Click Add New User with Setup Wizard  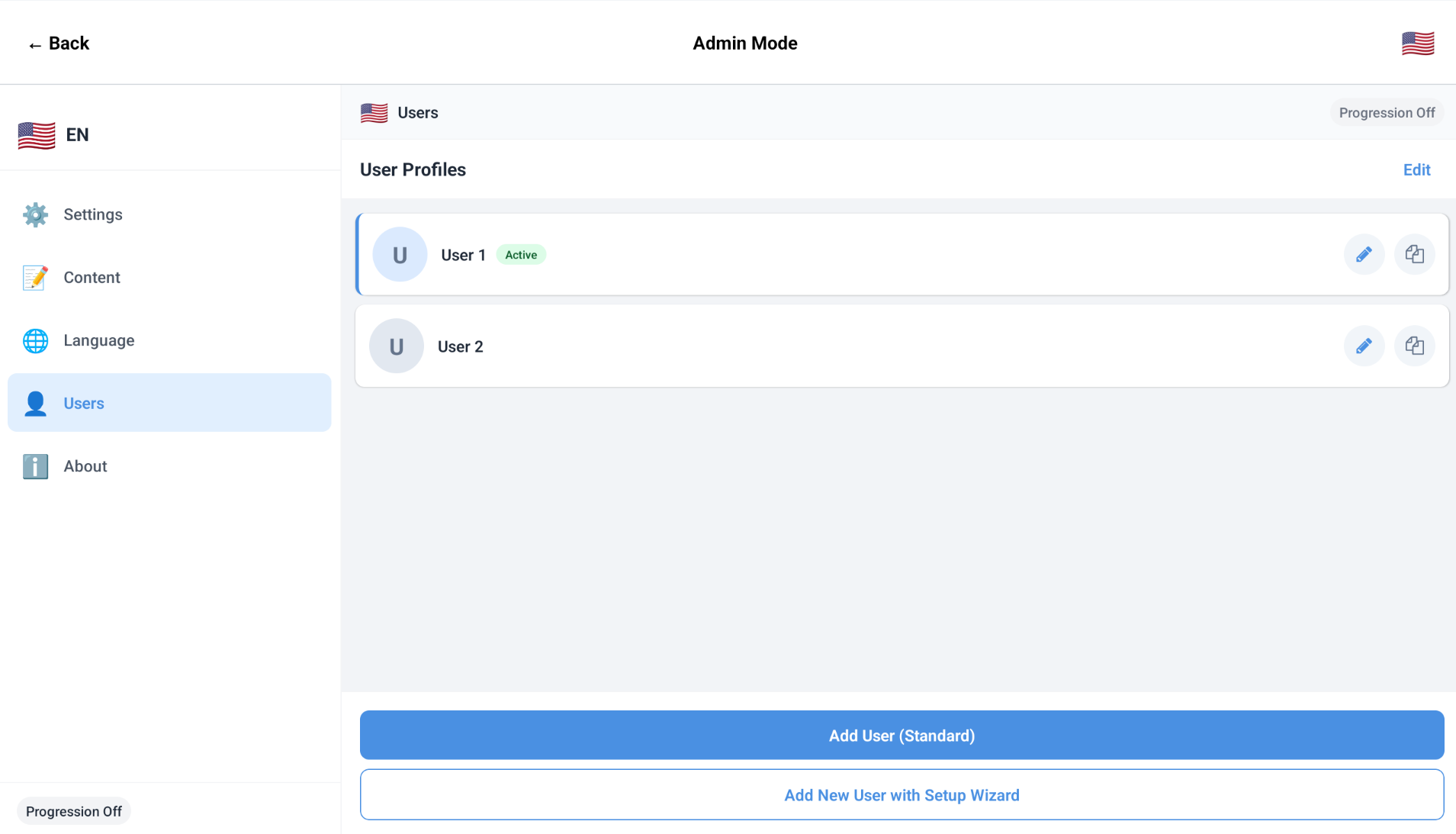tap(902, 795)
